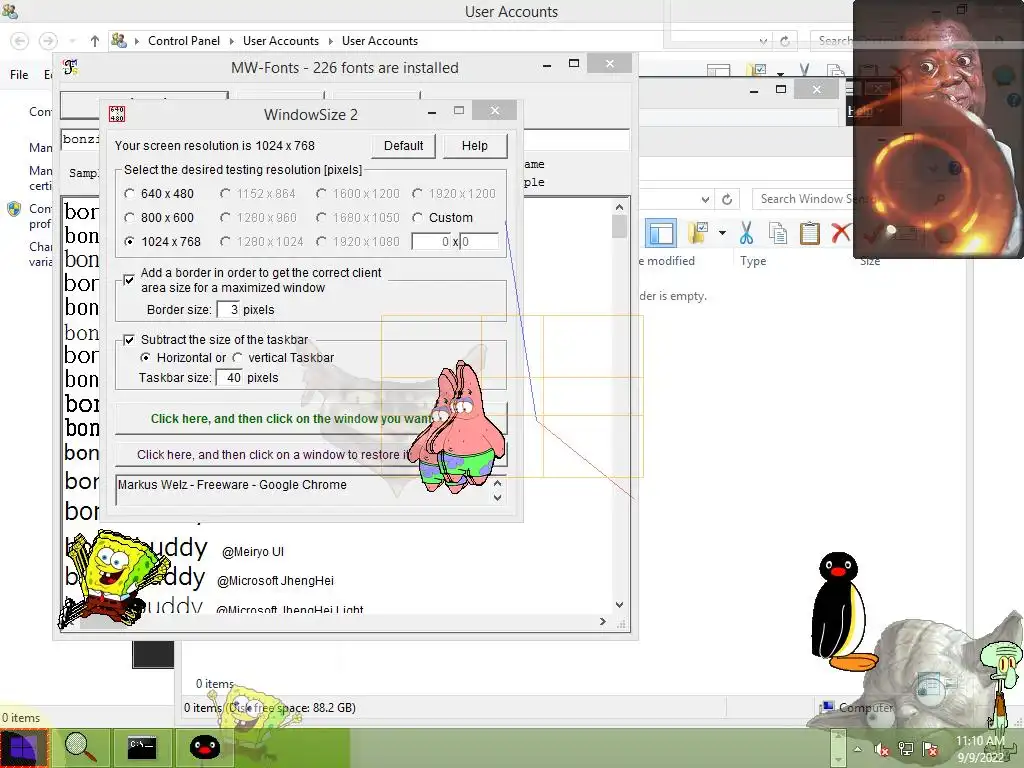The width and height of the screenshot is (1024, 768).
Task: Select the 640 x 480 resolution radio button
Action: [129, 194]
